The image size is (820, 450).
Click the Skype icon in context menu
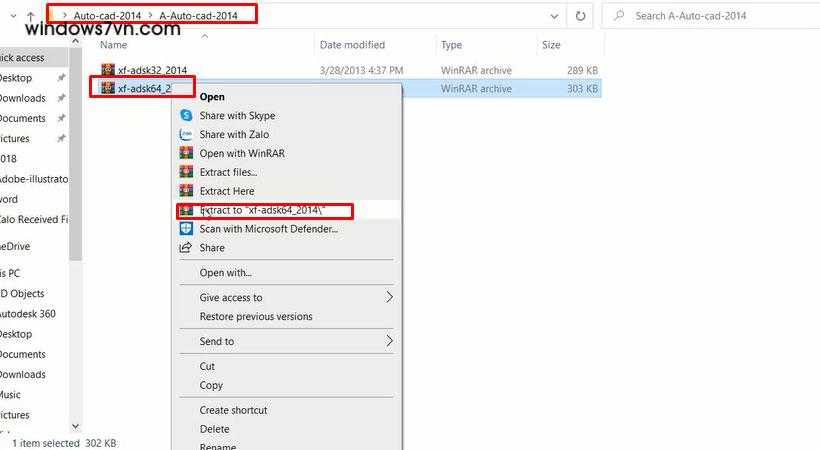(x=186, y=116)
